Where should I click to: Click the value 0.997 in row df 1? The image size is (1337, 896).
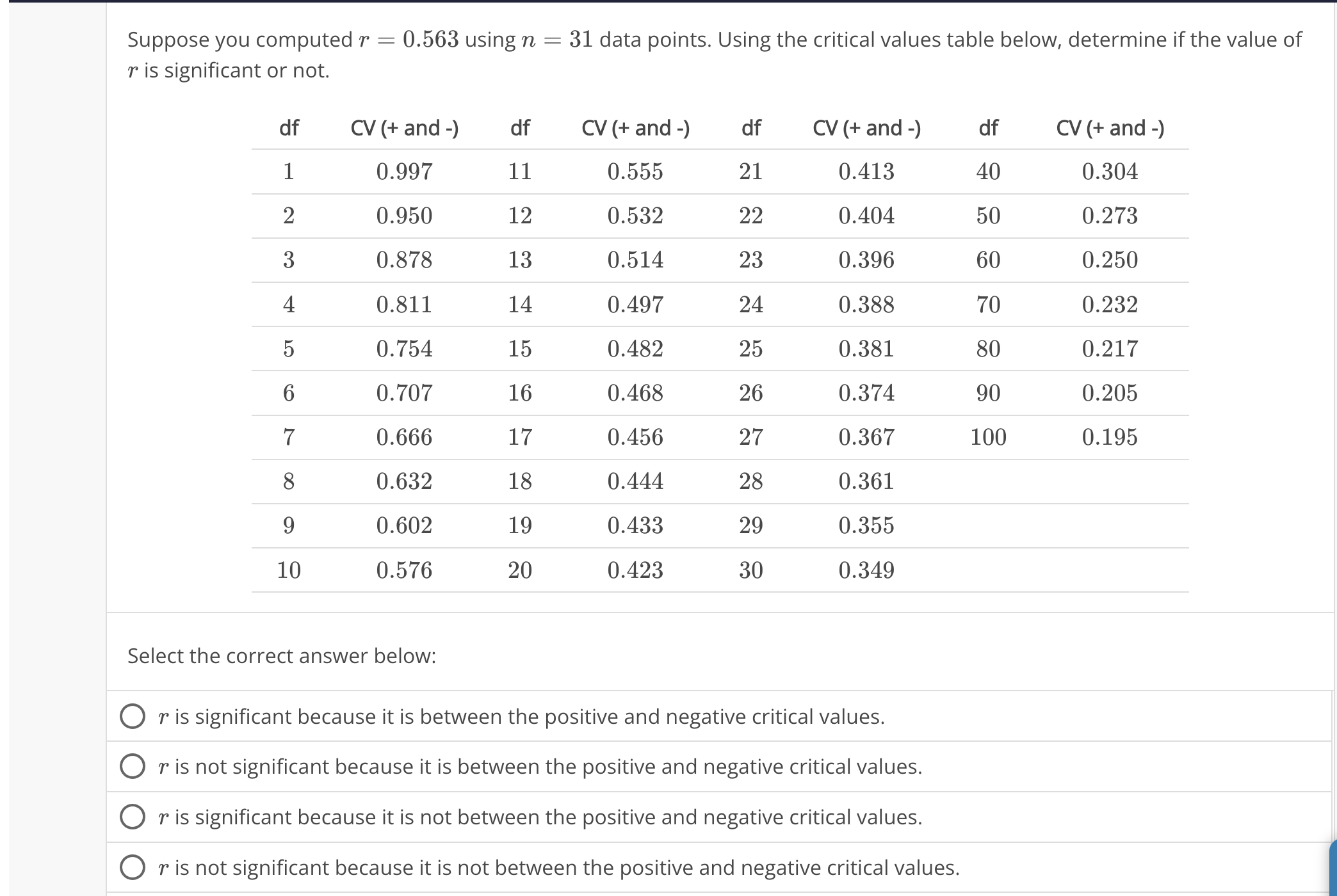pos(404,172)
